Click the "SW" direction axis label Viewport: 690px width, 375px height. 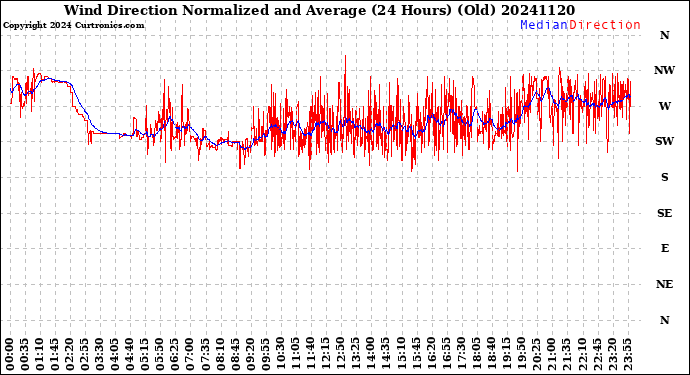664,141
